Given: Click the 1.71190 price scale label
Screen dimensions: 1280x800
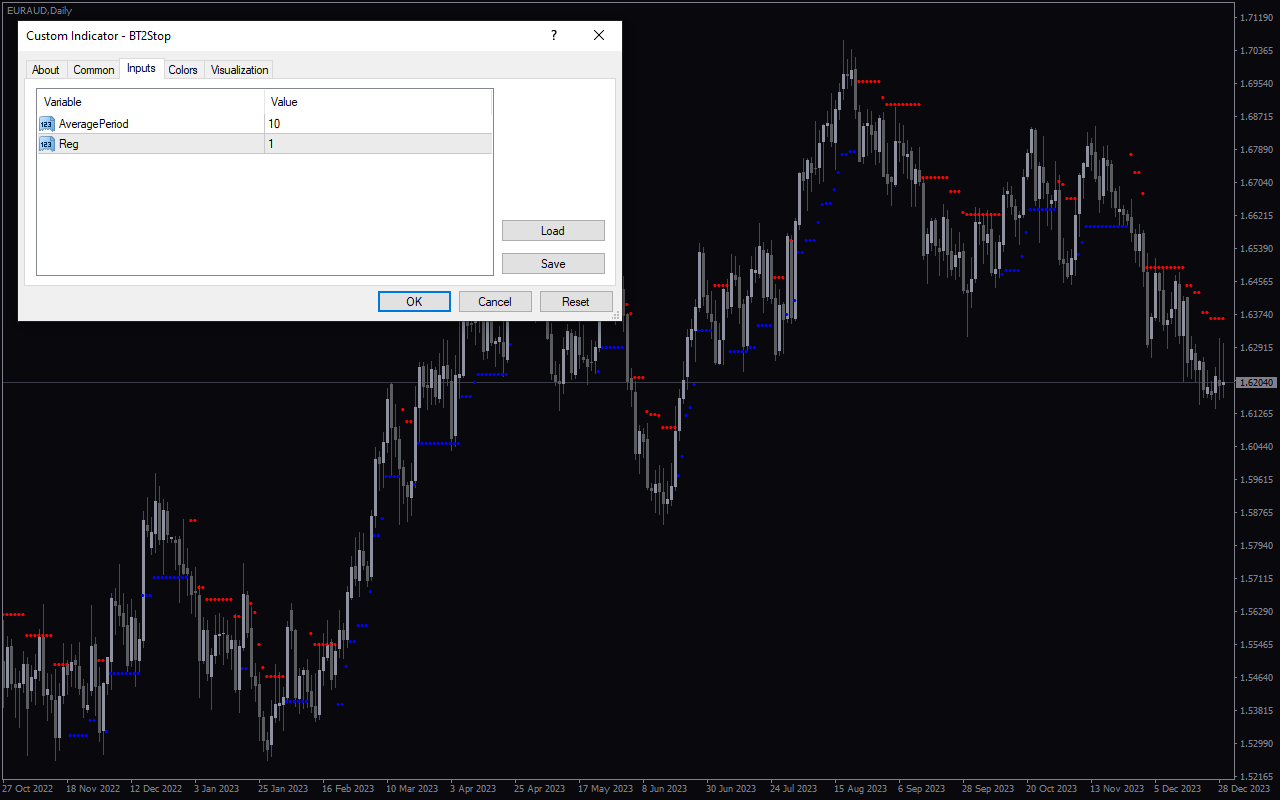Looking at the screenshot, I should coord(1256,18).
